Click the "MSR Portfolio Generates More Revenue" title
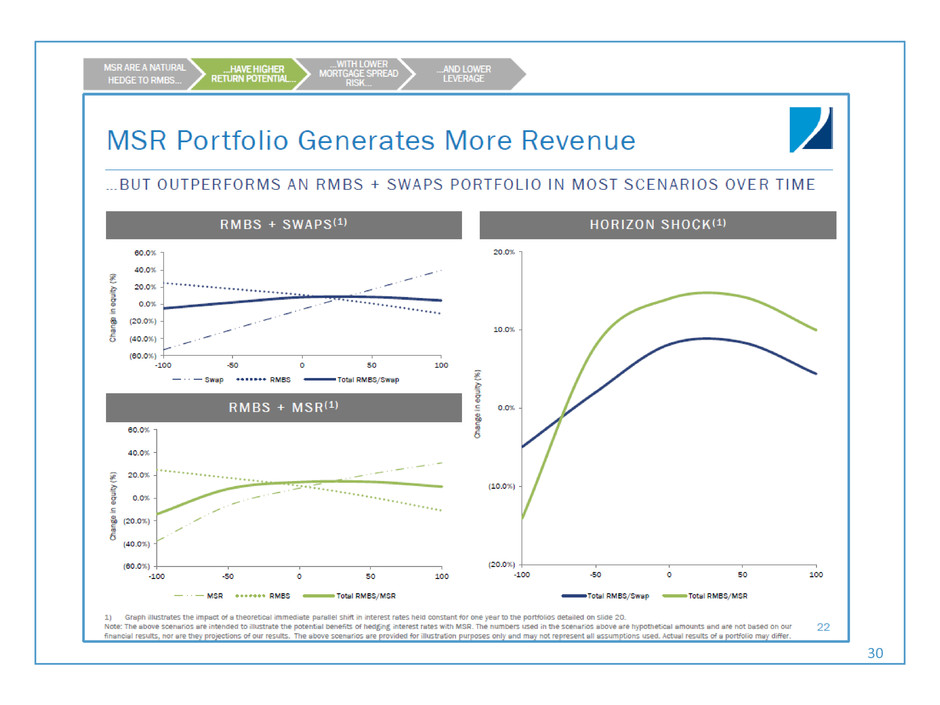940x705 pixels. (371, 141)
